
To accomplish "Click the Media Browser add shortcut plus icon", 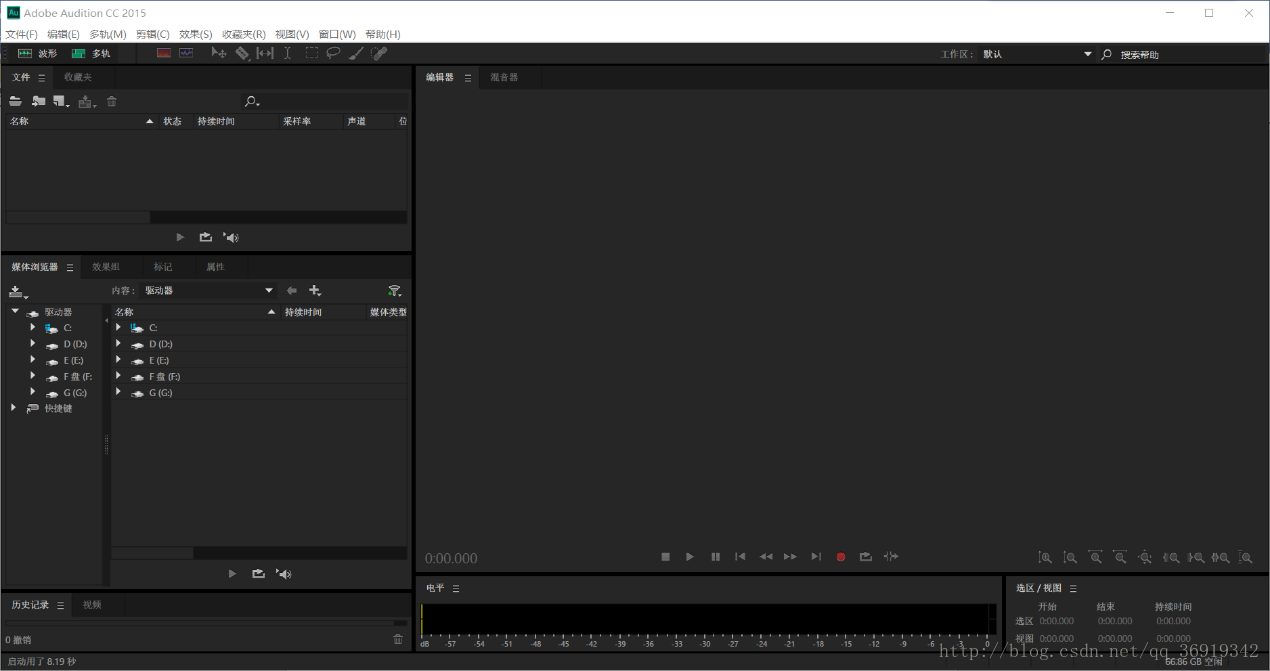I will [x=315, y=290].
